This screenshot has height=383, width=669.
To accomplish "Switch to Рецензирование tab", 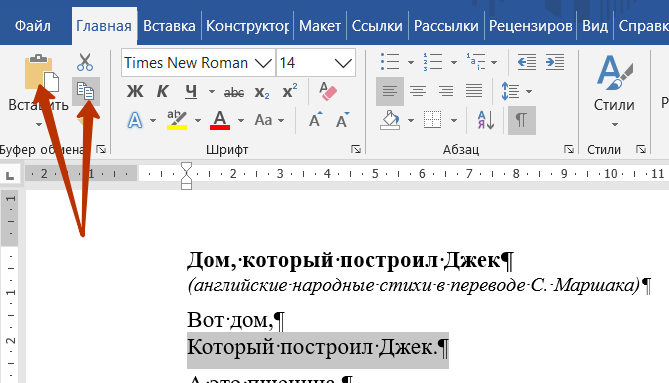I will tap(531, 26).
